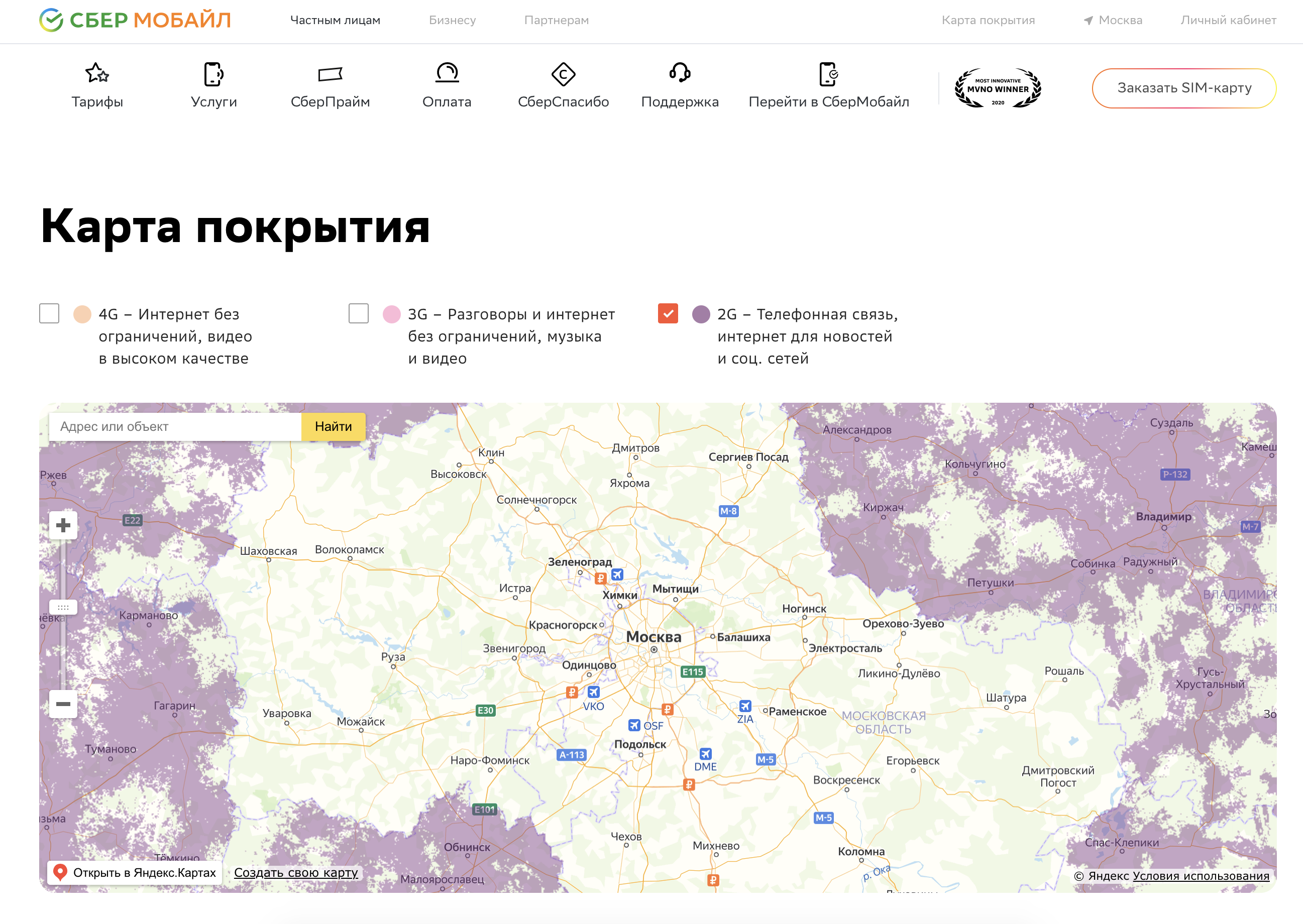The height and width of the screenshot is (924, 1303).
Task: Open Личный кабинет
Action: 1229,21
